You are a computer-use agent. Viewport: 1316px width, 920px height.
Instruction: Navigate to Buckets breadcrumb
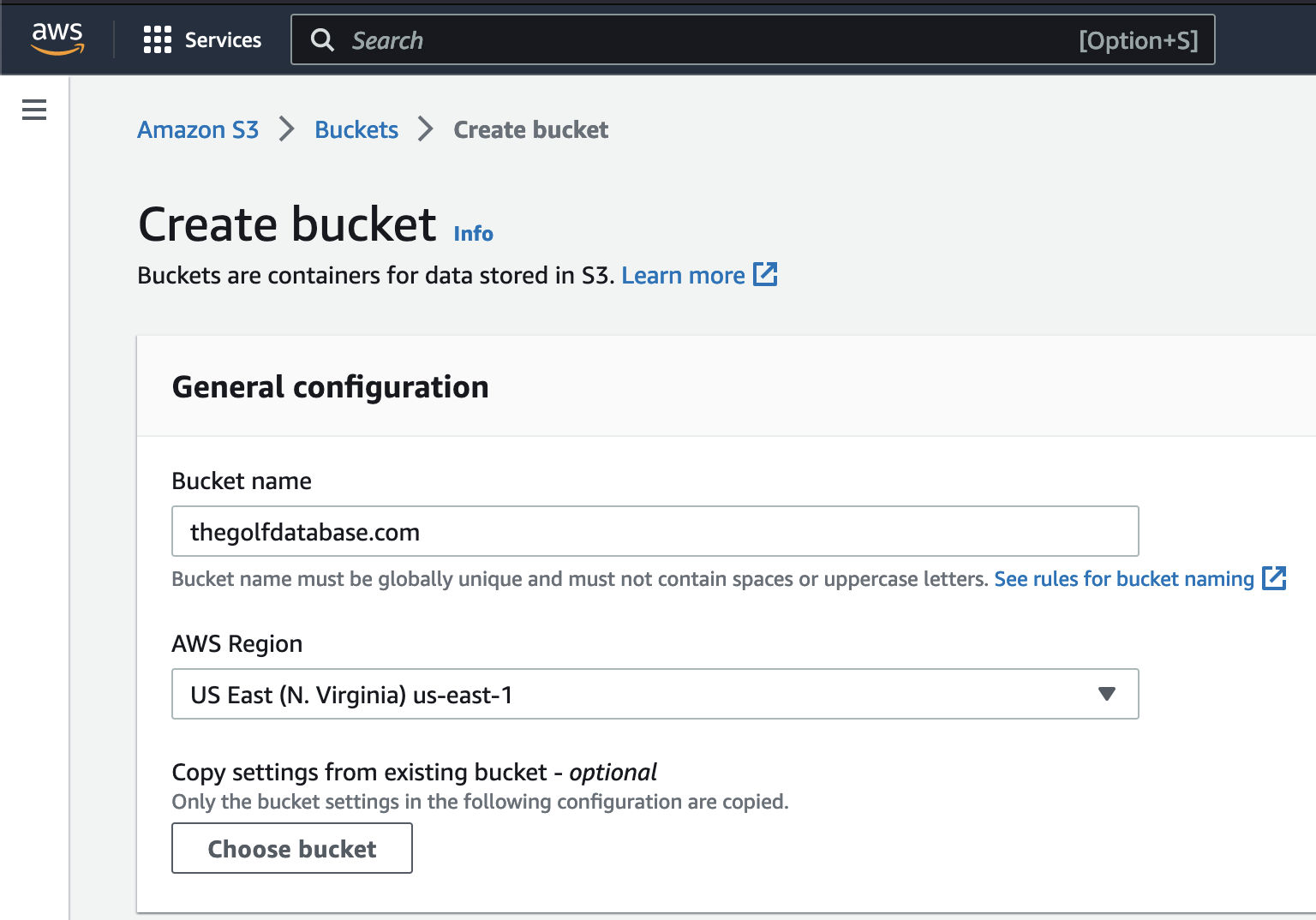(356, 130)
